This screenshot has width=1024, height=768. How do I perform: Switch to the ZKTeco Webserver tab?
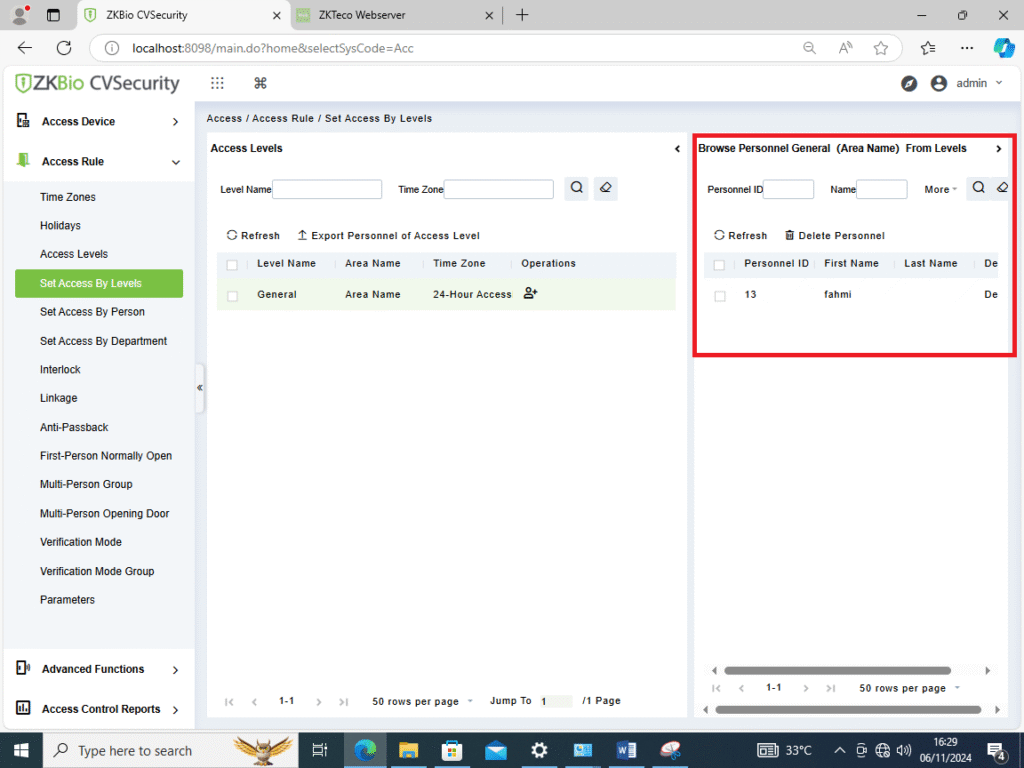click(x=390, y=16)
